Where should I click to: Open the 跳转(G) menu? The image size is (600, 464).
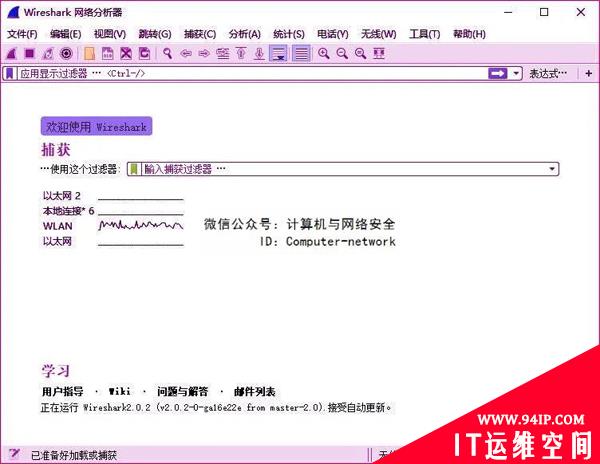pyautogui.click(x=155, y=34)
